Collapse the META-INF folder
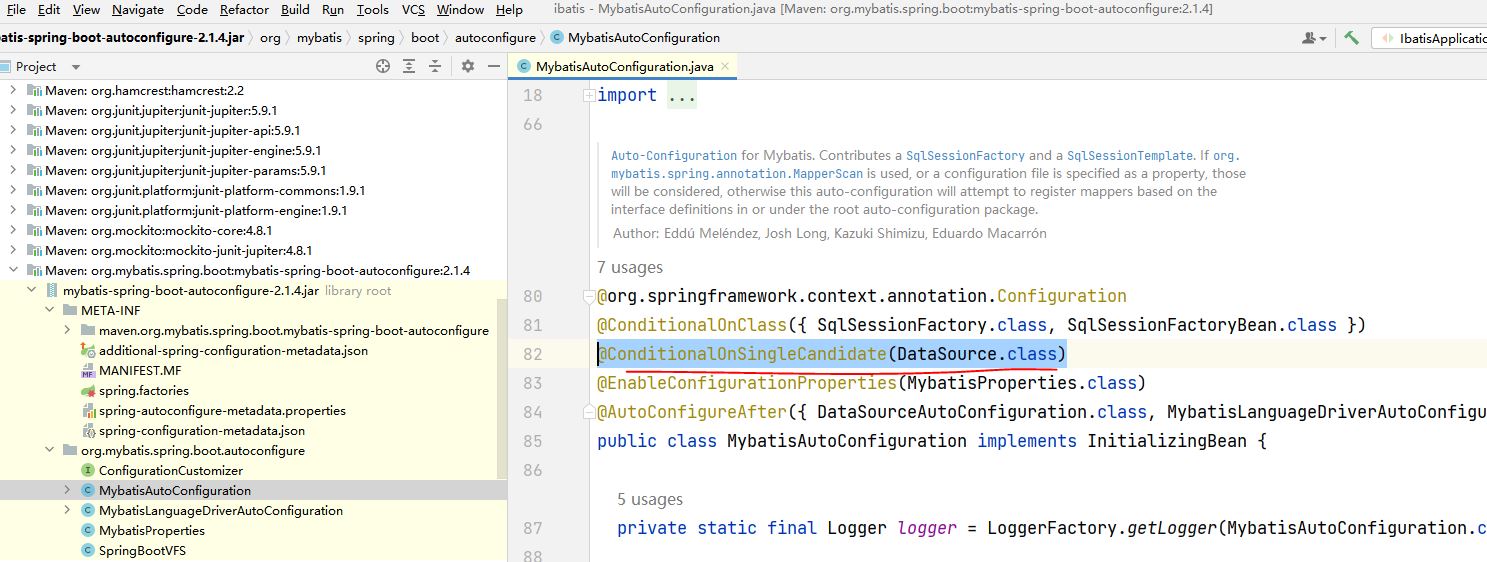 pyautogui.click(x=49, y=310)
